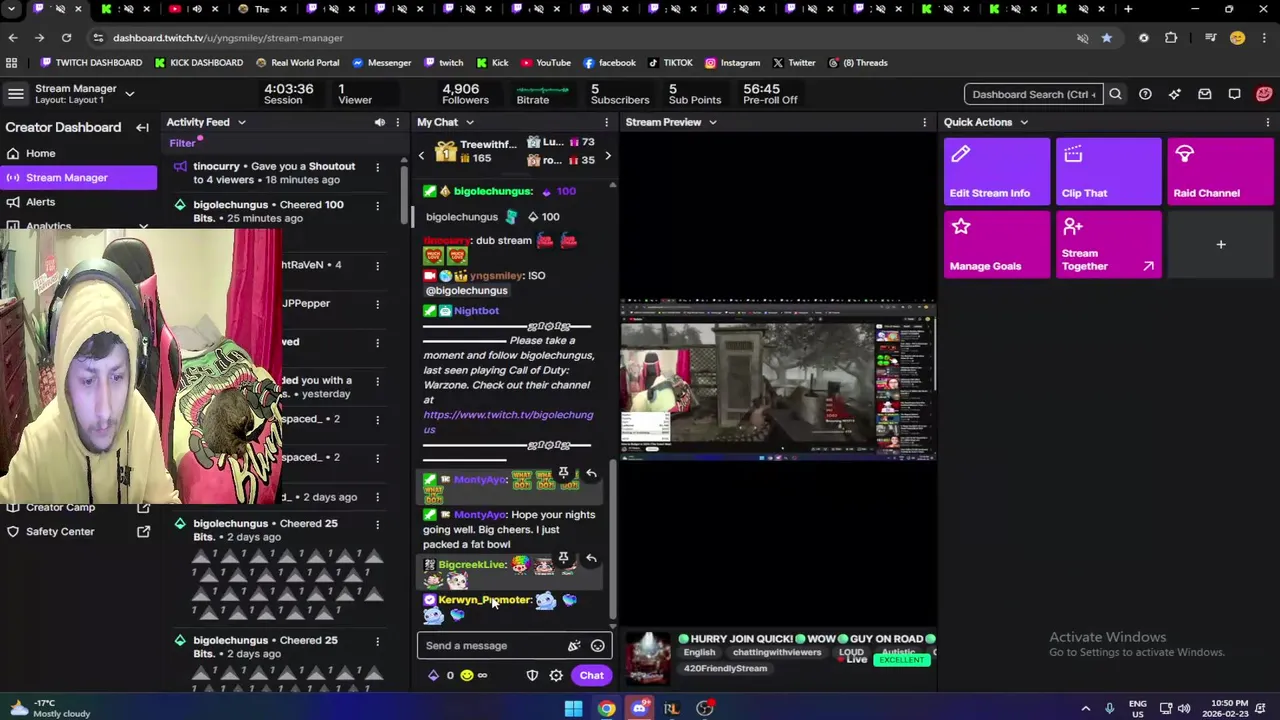The width and height of the screenshot is (1280, 720).
Task: Open Safety Center sidebar link
Action: 78,531
